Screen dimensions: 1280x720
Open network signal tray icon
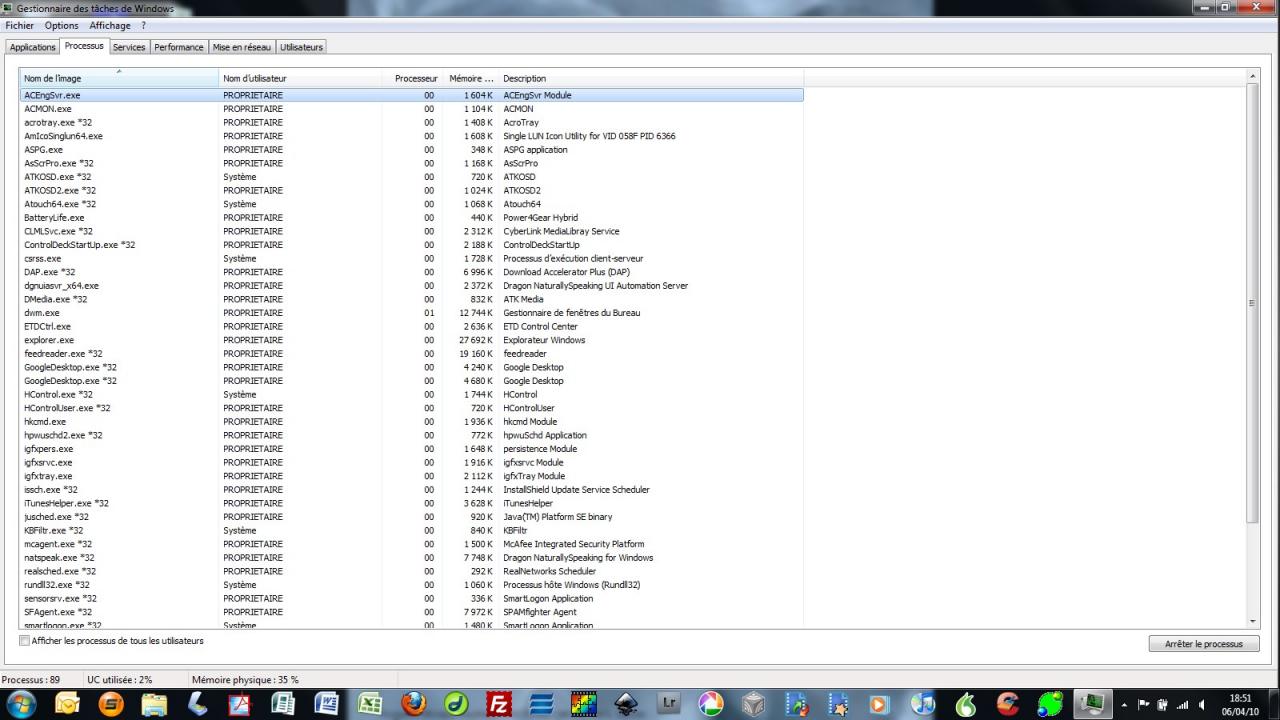tap(1183, 704)
